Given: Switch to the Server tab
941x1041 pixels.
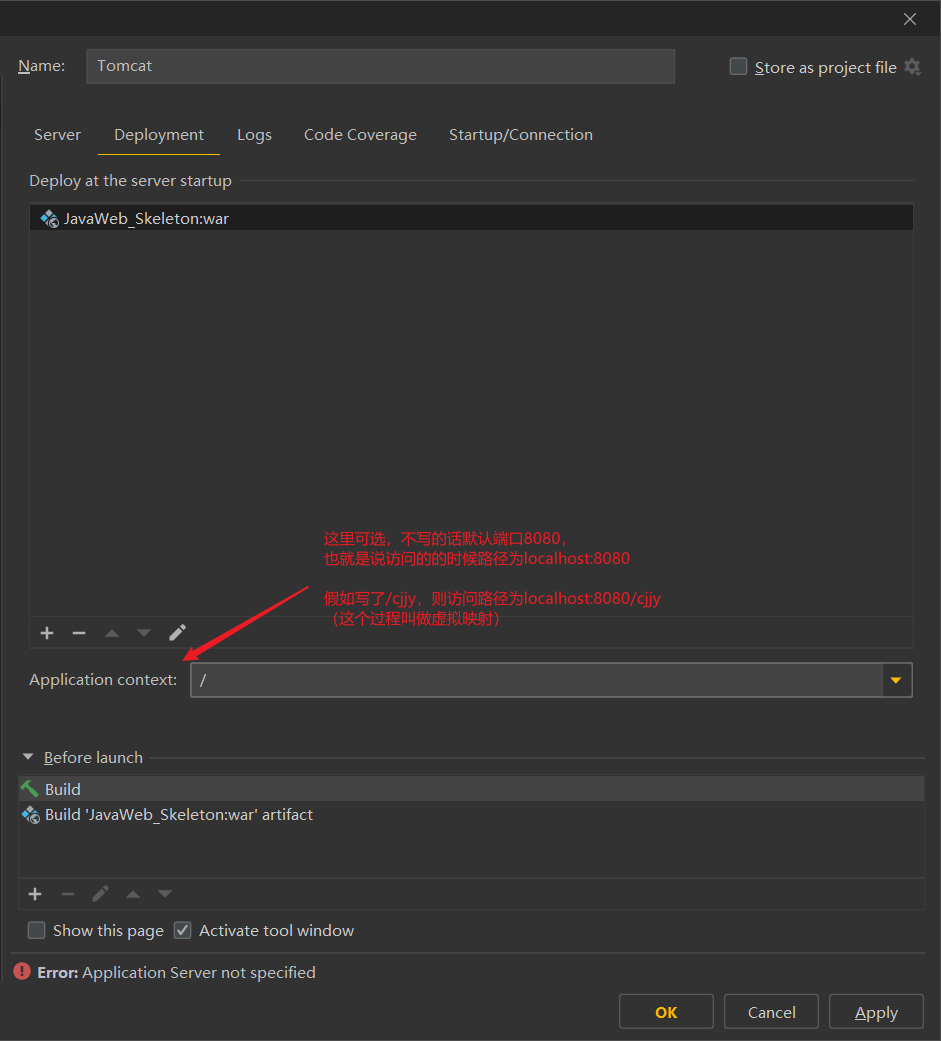Looking at the screenshot, I should (x=57, y=135).
